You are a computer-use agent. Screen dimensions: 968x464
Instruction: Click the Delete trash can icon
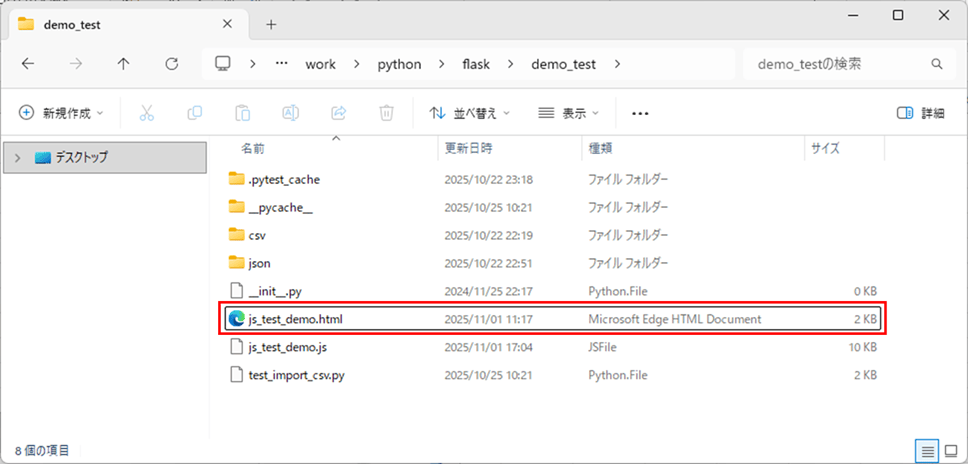click(386, 113)
